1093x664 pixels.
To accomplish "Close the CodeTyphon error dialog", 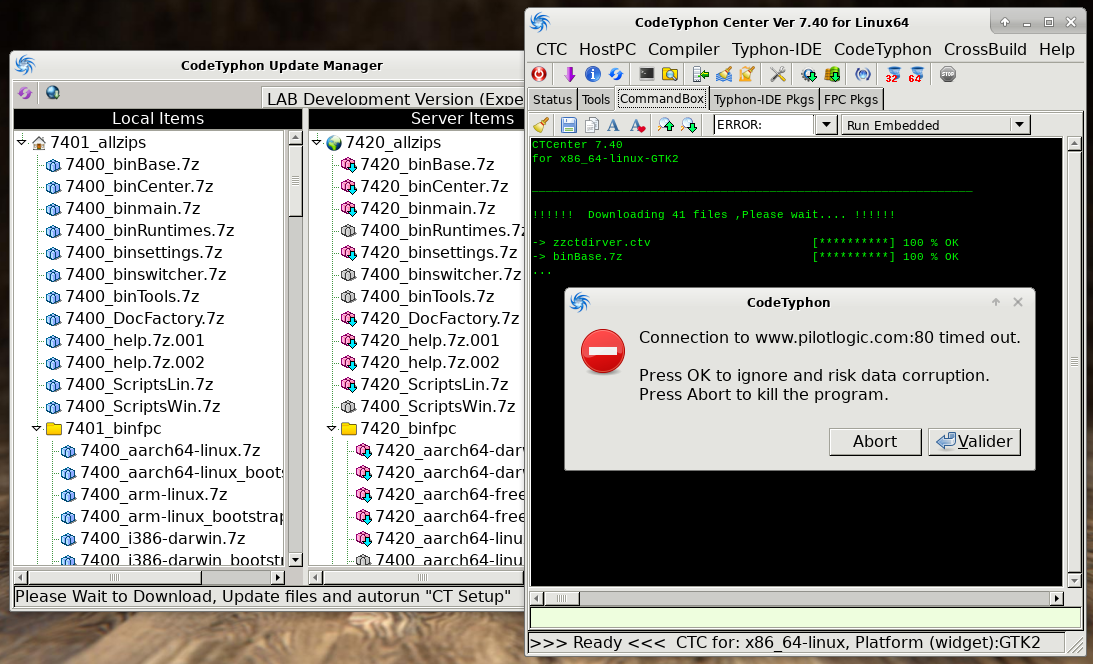I will point(1018,302).
